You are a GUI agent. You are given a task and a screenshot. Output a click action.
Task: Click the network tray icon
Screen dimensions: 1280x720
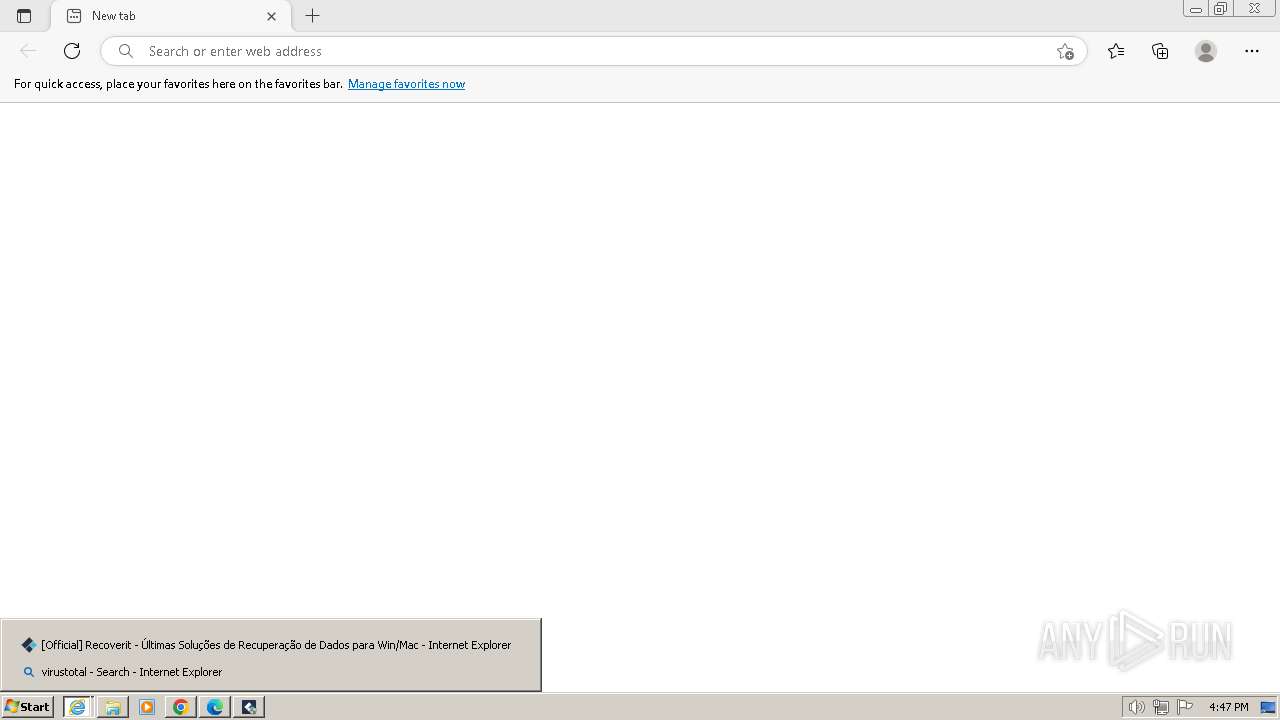[x=1160, y=707]
